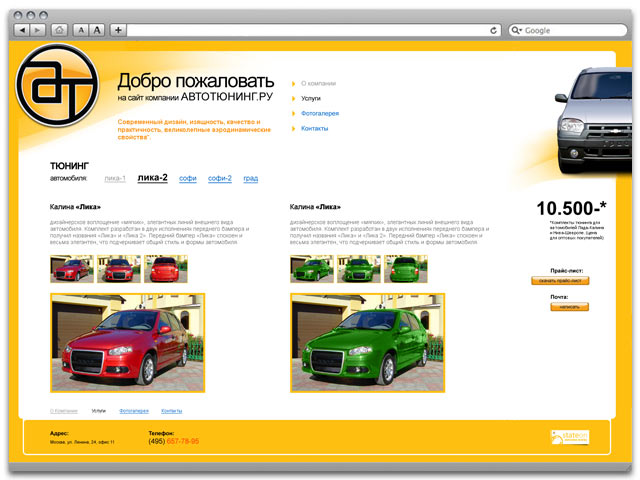The width and height of the screenshot is (640, 480).
Task: Click the price list download button
Action: pyautogui.click(x=560, y=281)
